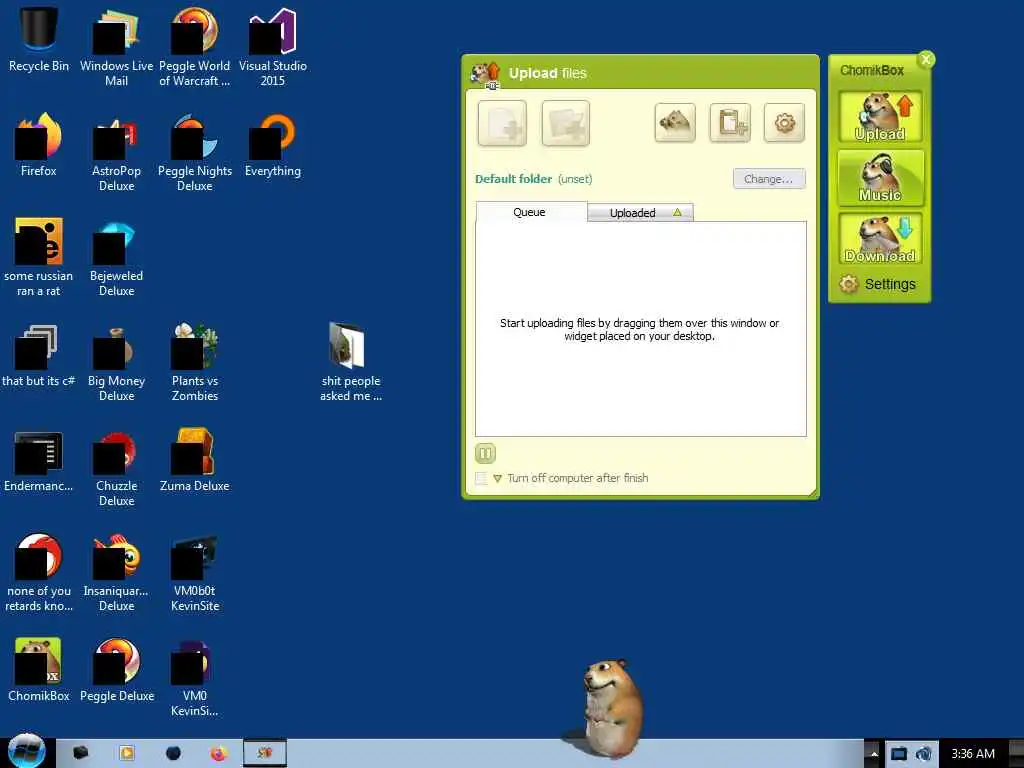This screenshot has width=1024, height=768.
Task: Select the Peggle Deluxe desktop icon
Action: (x=116, y=670)
